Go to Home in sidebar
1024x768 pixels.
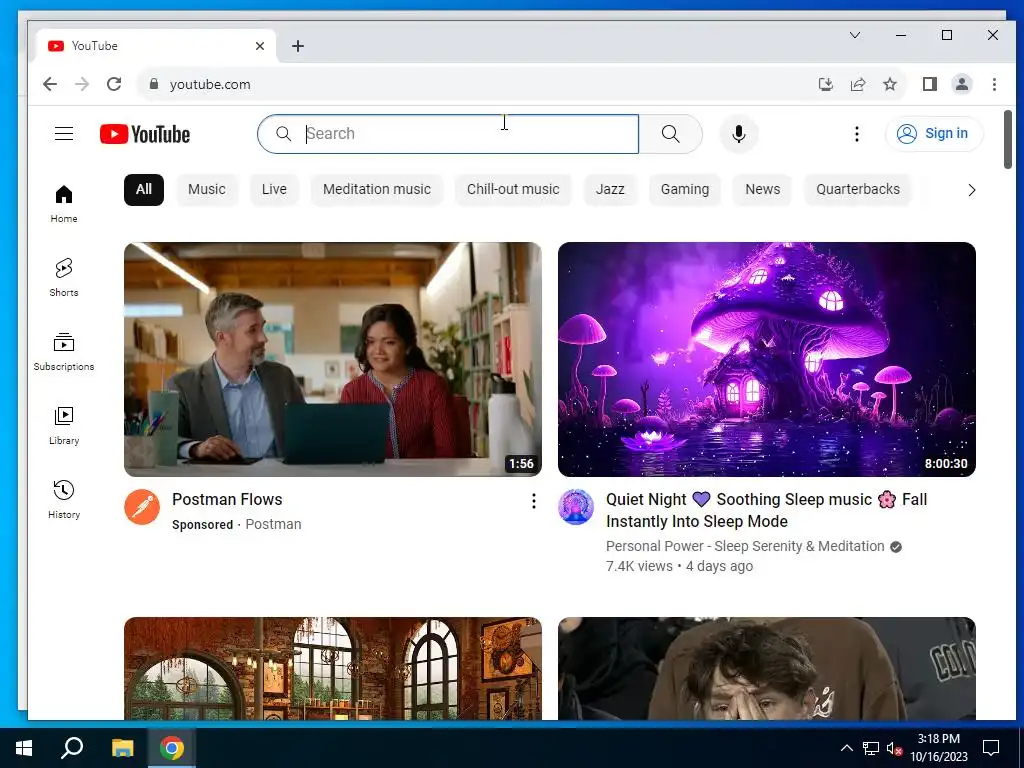coord(64,204)
